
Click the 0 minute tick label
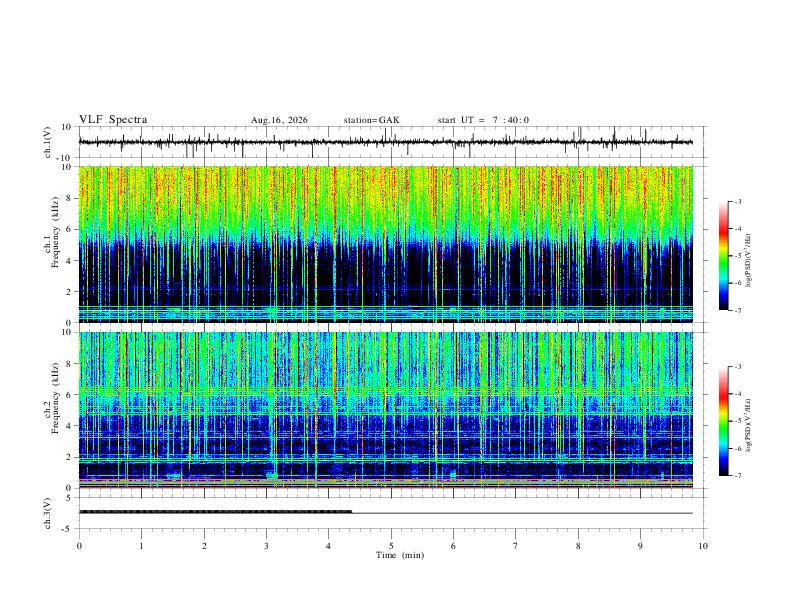[x=79, y=546]
